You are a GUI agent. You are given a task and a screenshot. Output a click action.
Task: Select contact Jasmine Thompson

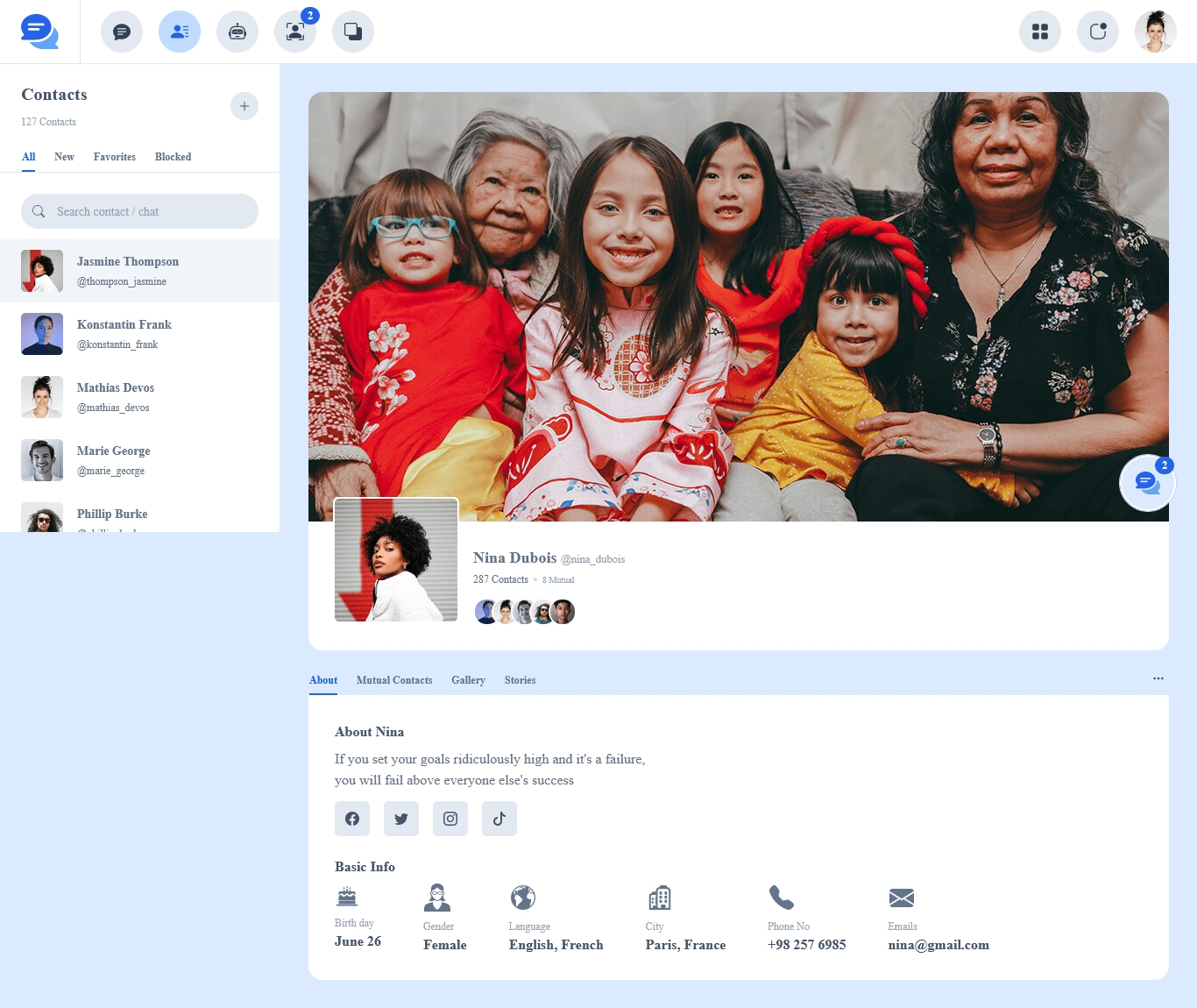tap(139, 271)
